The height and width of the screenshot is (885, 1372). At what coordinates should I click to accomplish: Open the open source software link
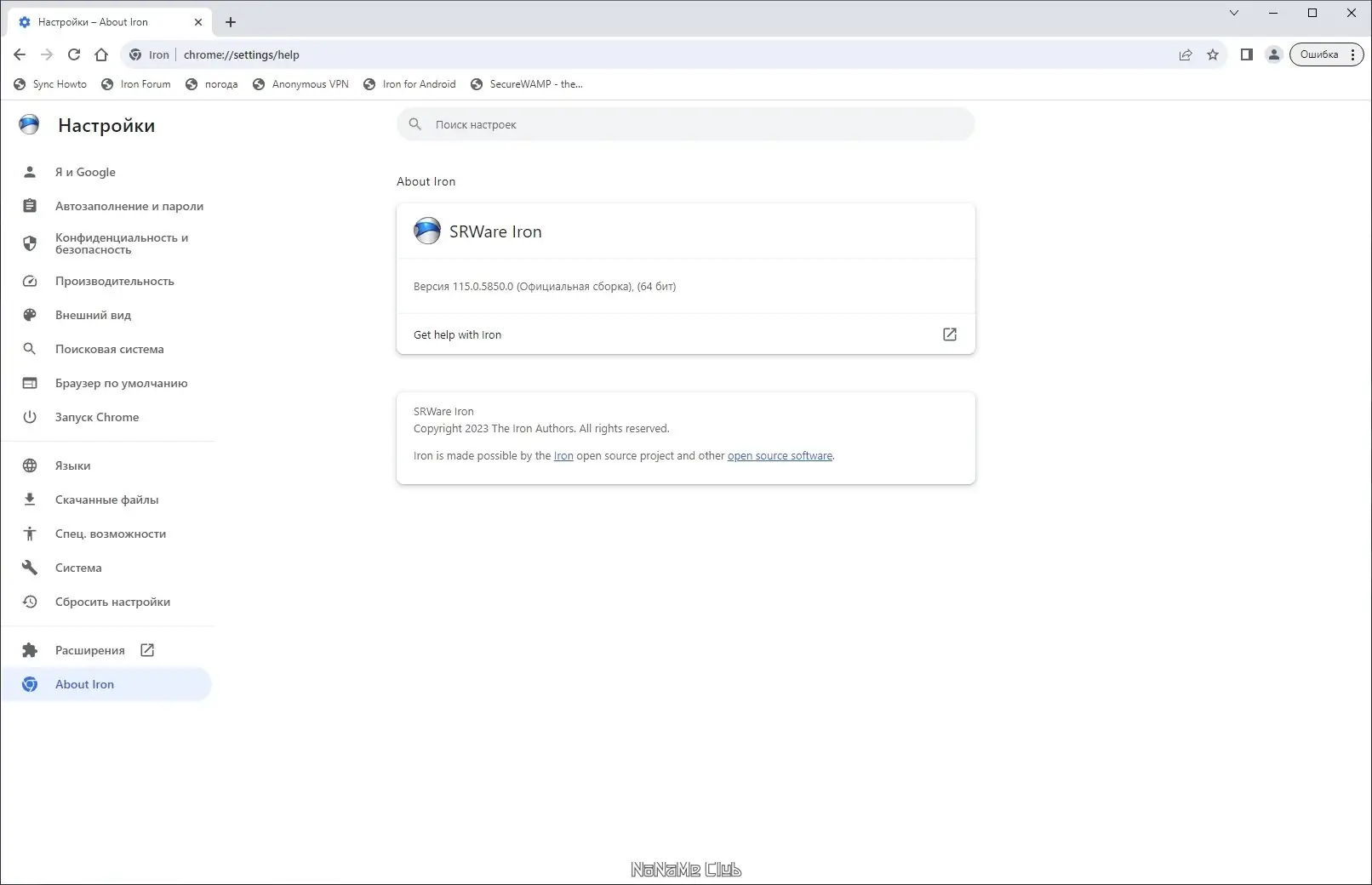tap(780, 456)
